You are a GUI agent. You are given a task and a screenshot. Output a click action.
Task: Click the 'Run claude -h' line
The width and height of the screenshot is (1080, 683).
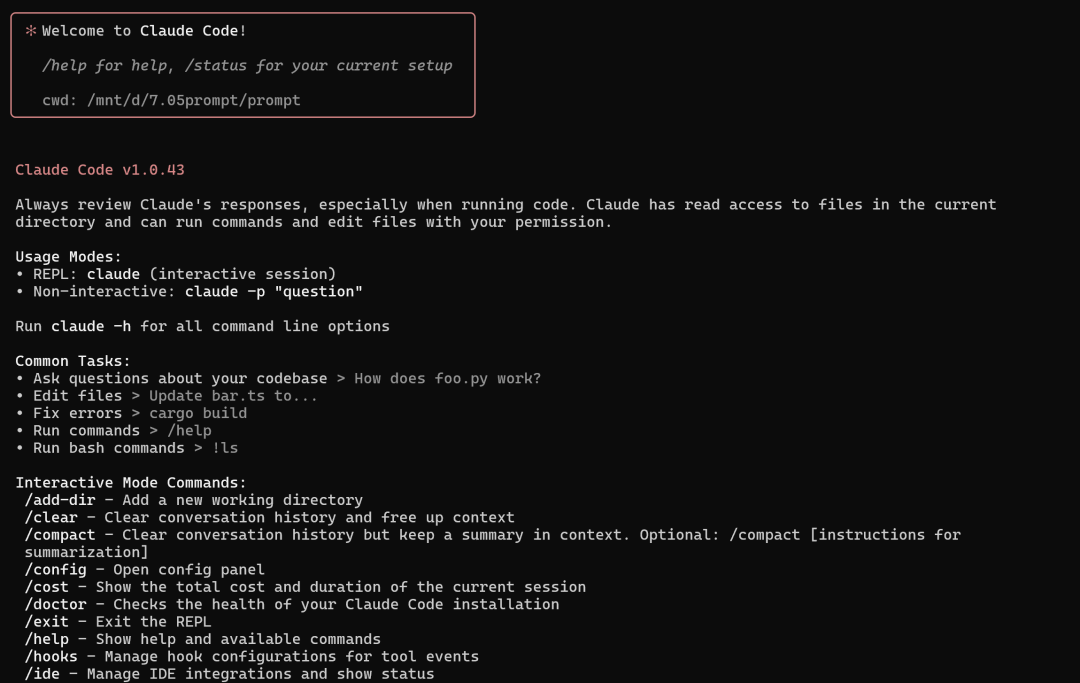(x=202, y=326)
